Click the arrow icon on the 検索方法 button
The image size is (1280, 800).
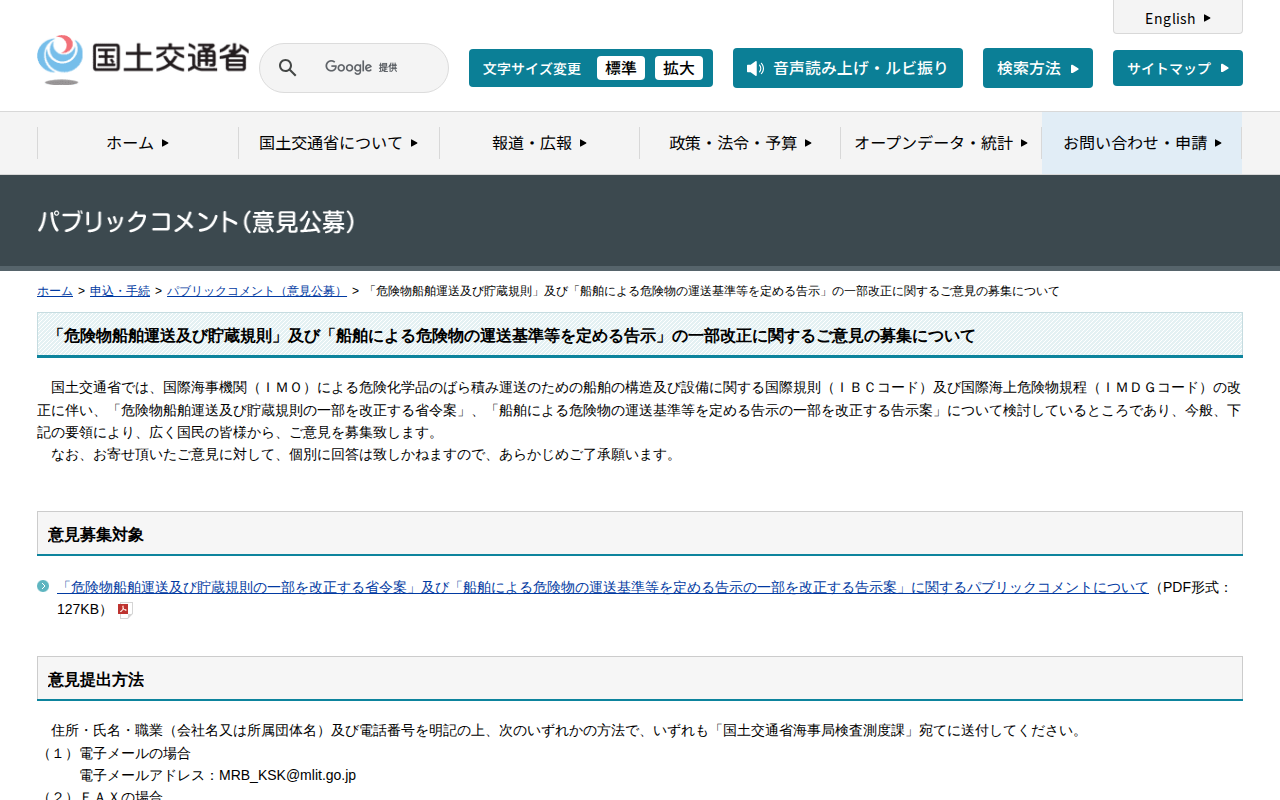tap(1075, 69)
